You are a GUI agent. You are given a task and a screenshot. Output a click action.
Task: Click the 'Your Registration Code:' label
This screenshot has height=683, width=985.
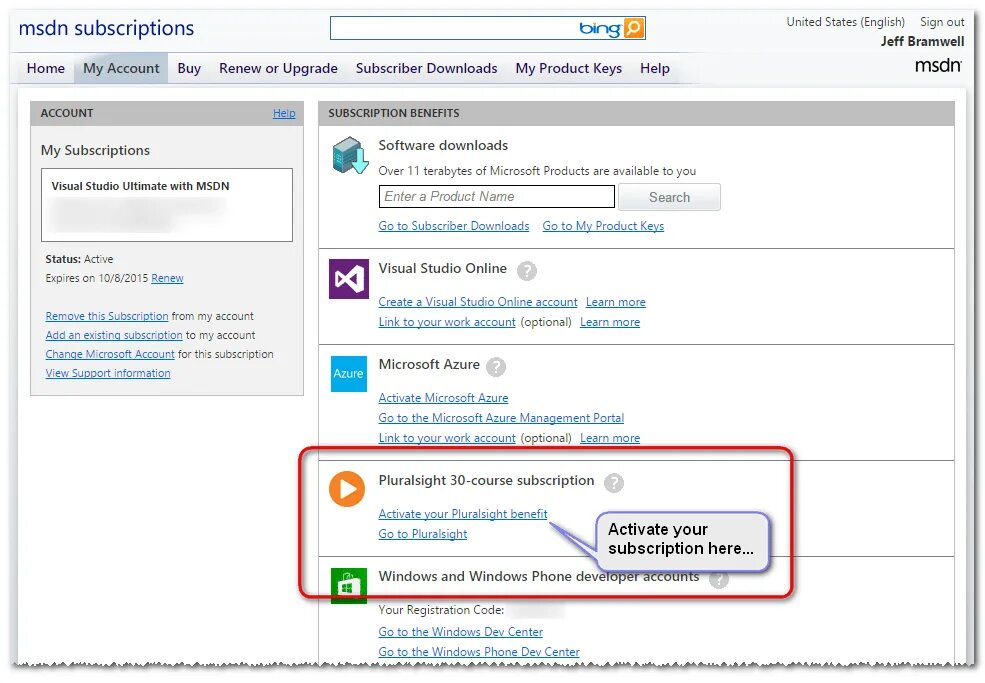point(441,610)
